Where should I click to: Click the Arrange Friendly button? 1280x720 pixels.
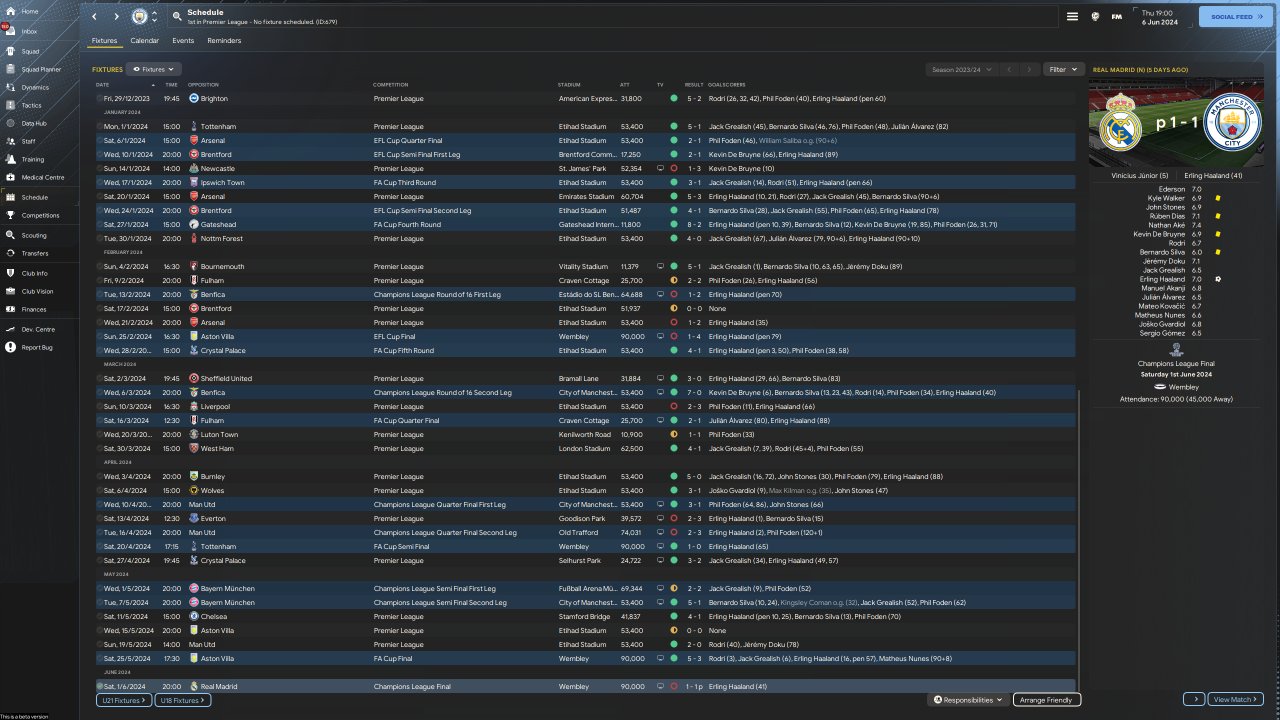click(x=1047, y=700)
